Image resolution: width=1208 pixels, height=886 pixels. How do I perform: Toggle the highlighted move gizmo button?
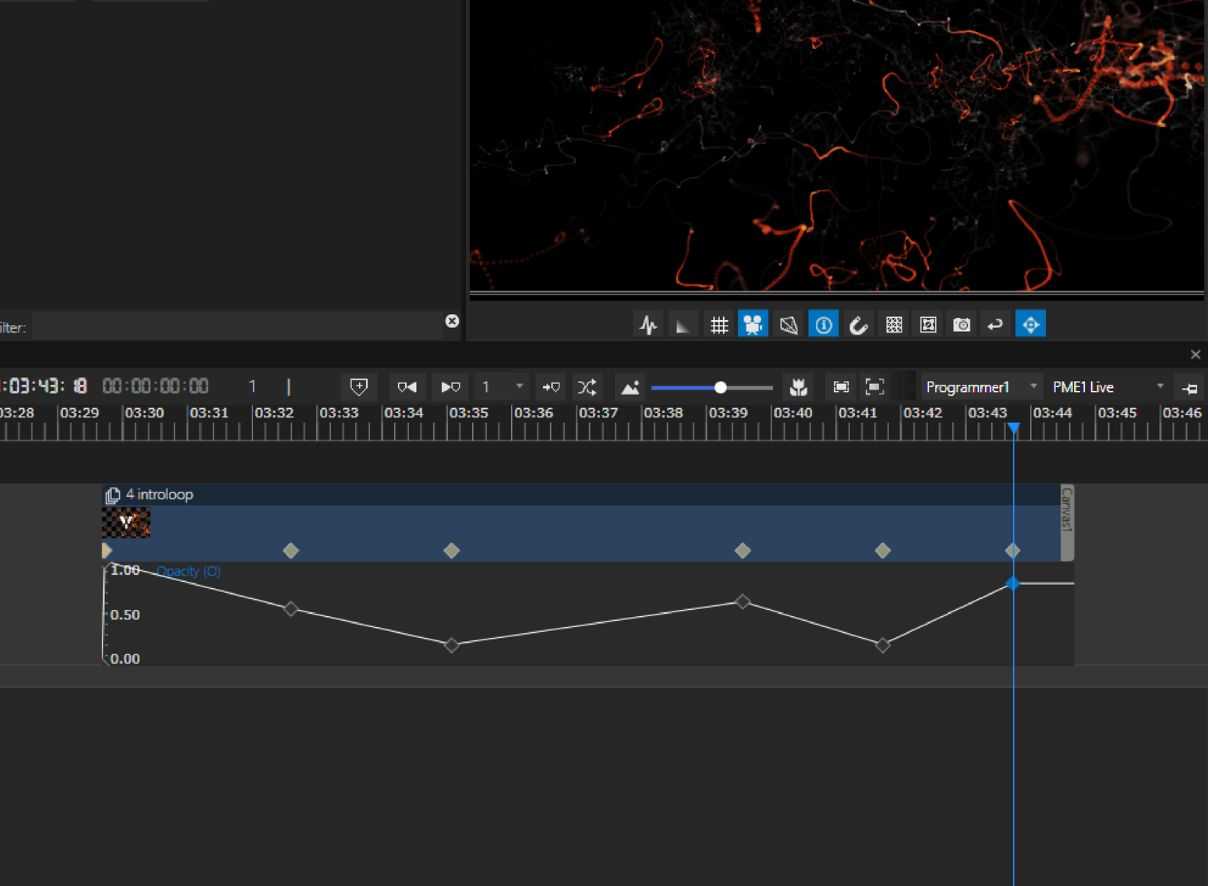(1030, 325)
